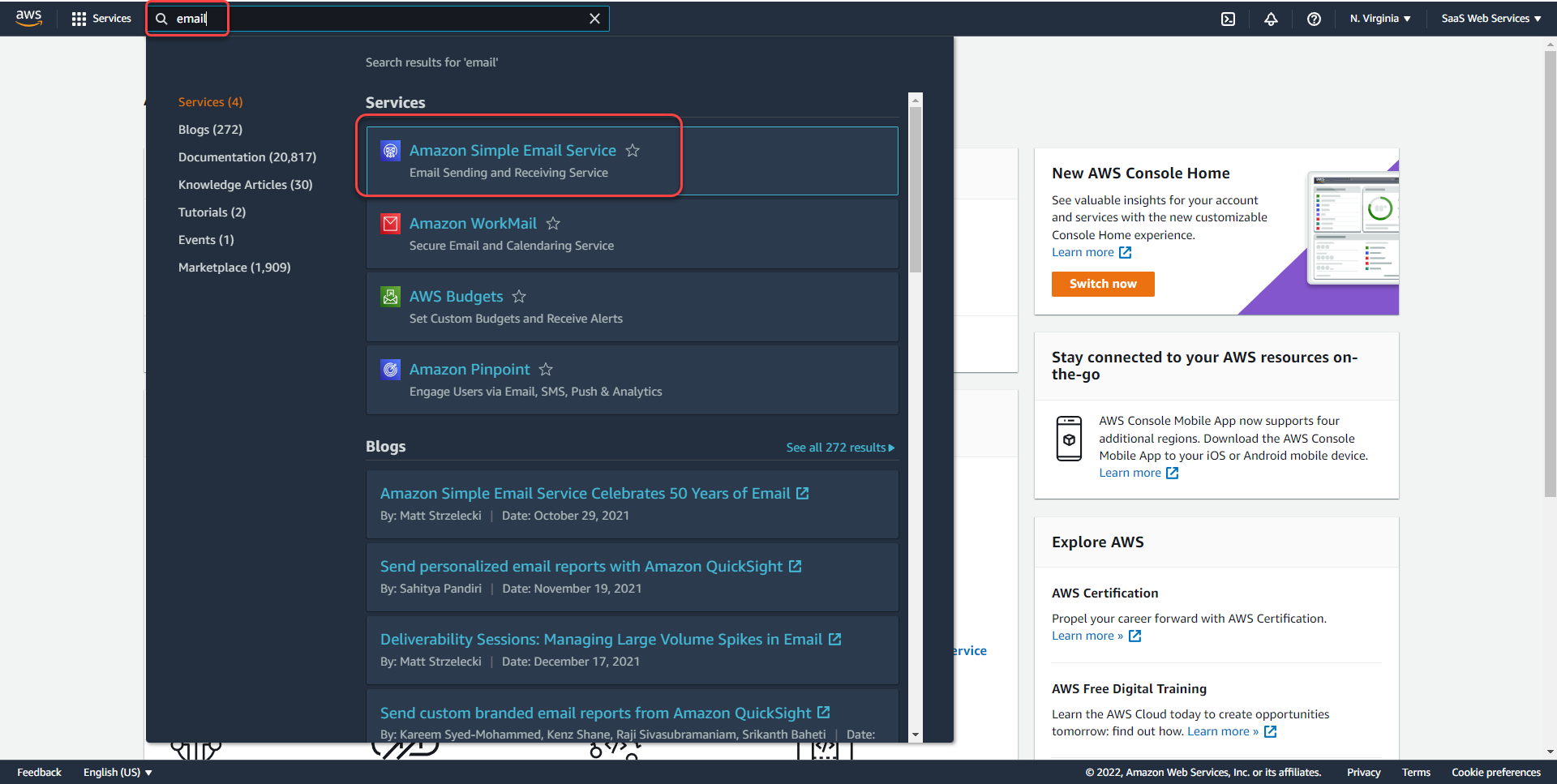Open the notifications bell
The image size is (1557, 784).
click(x=1271, y=19)
